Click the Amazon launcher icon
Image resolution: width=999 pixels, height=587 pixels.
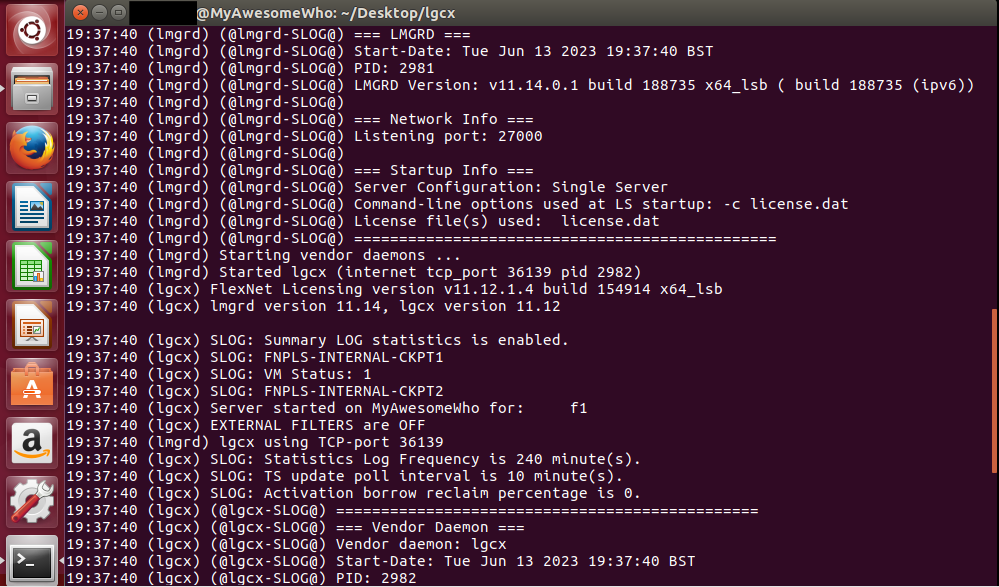[x=32, y=444]
